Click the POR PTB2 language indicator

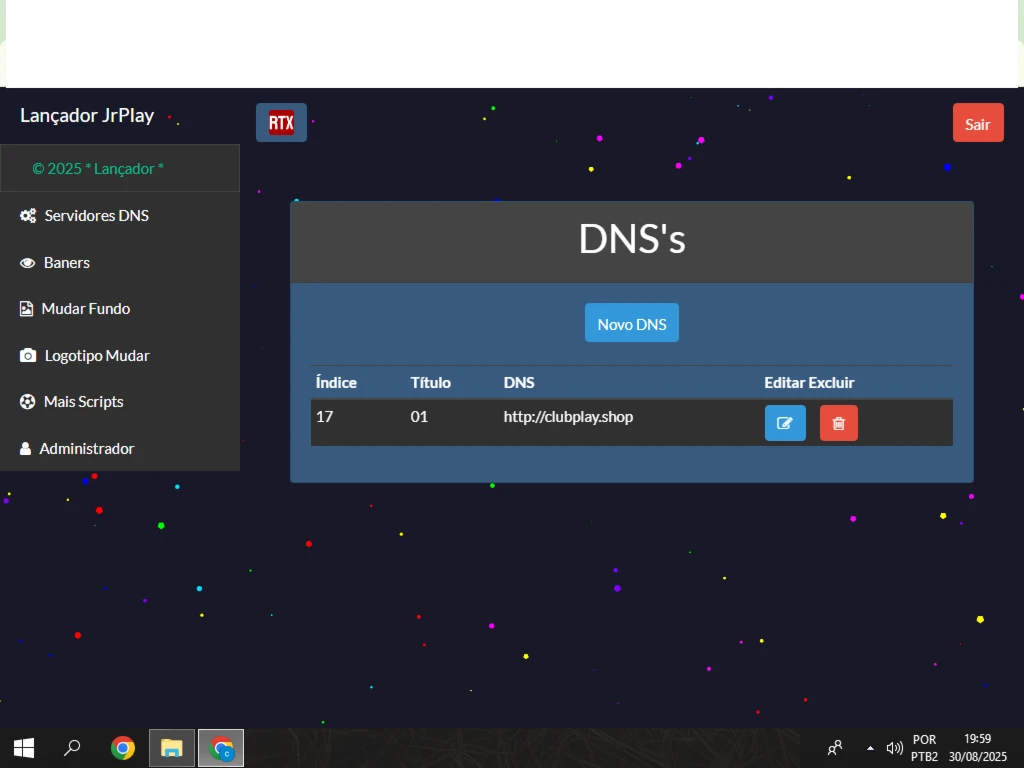pyautogui.click(x=924, y=748)
